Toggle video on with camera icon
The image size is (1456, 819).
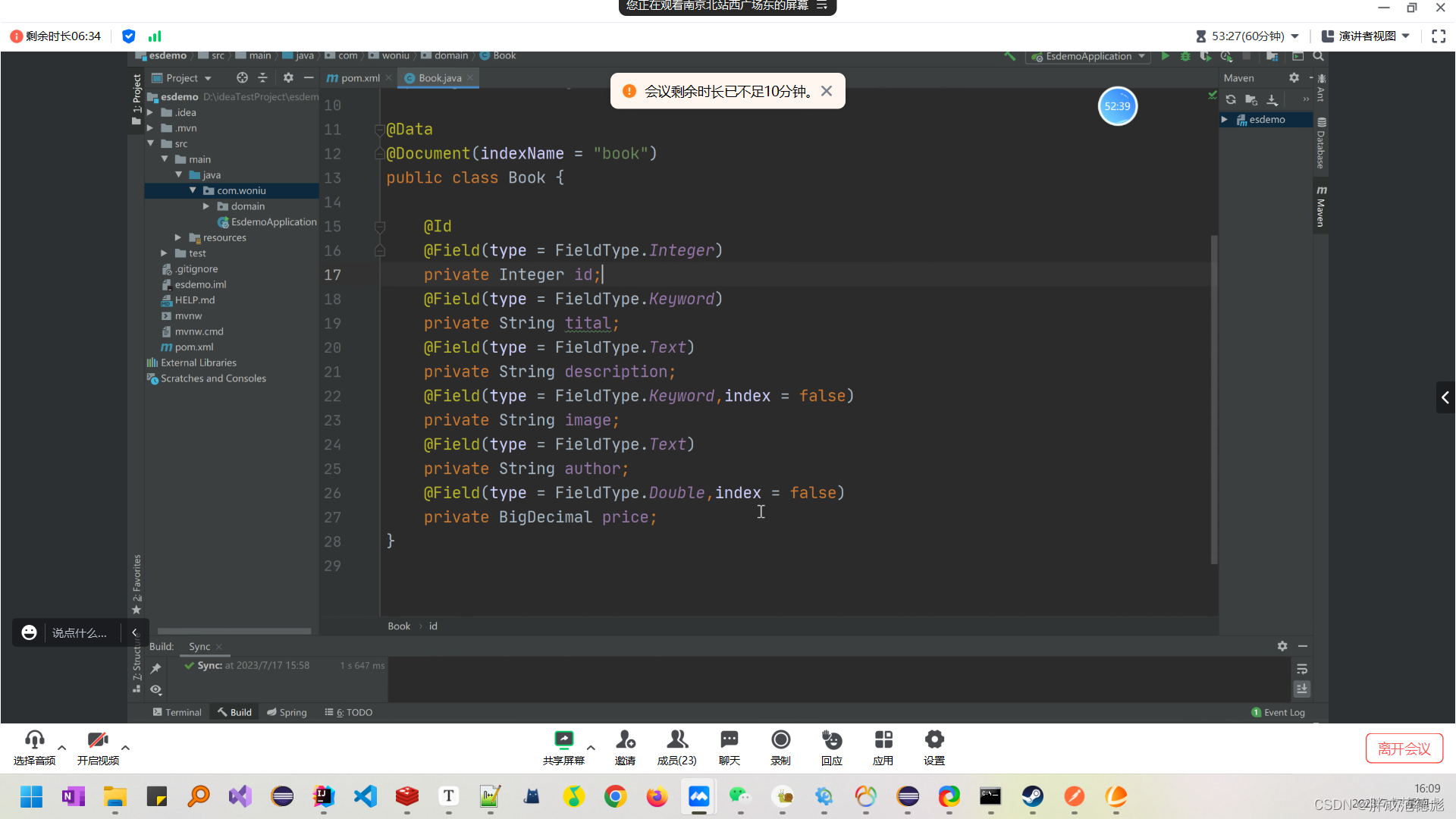(x=98, y=748)
